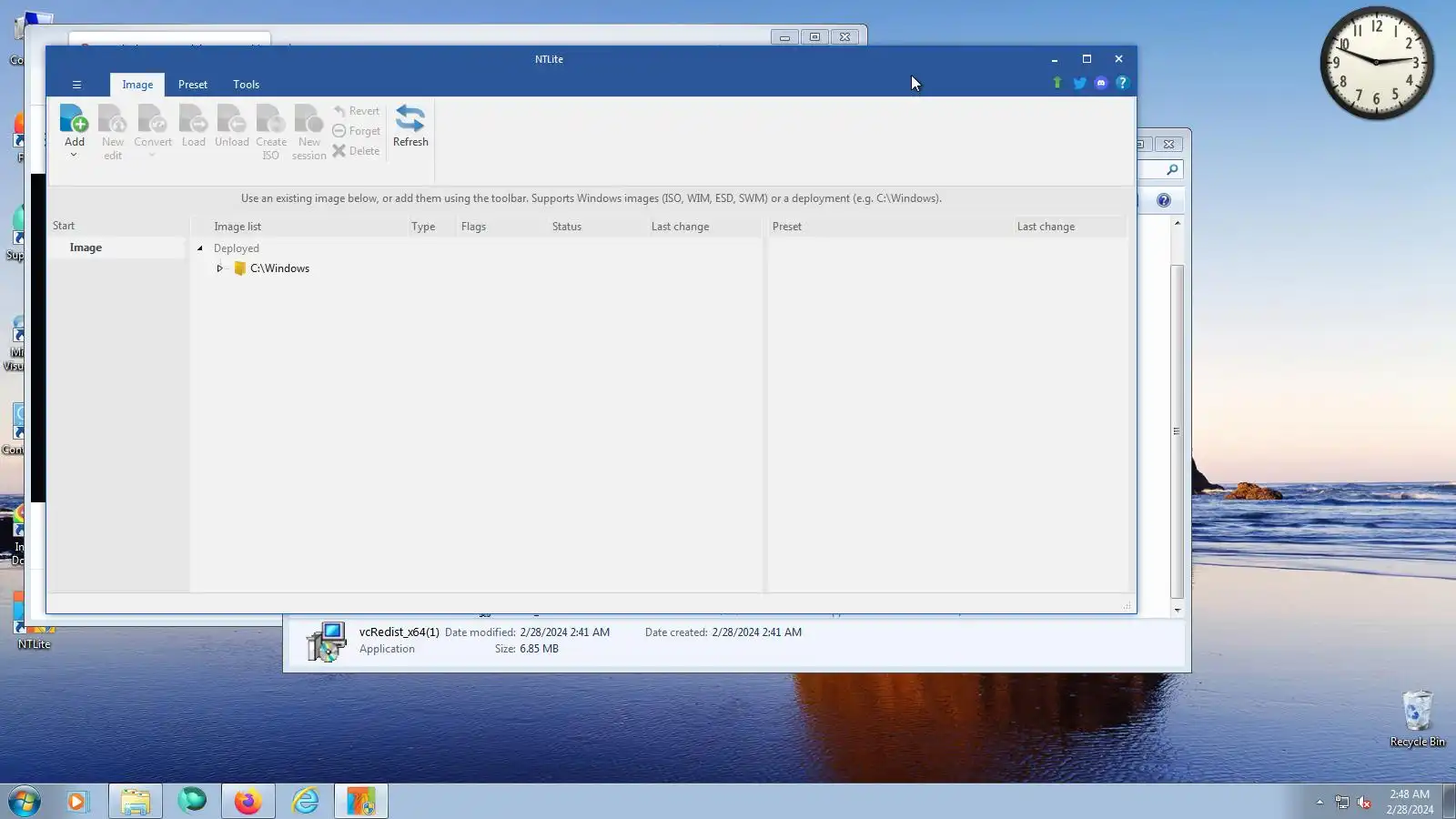Image resolution: width=1456 pixels, height=819 pixels.
Task: Click the Date modified value 2/28/2024 2:41 AM
Action: point(565,632)
